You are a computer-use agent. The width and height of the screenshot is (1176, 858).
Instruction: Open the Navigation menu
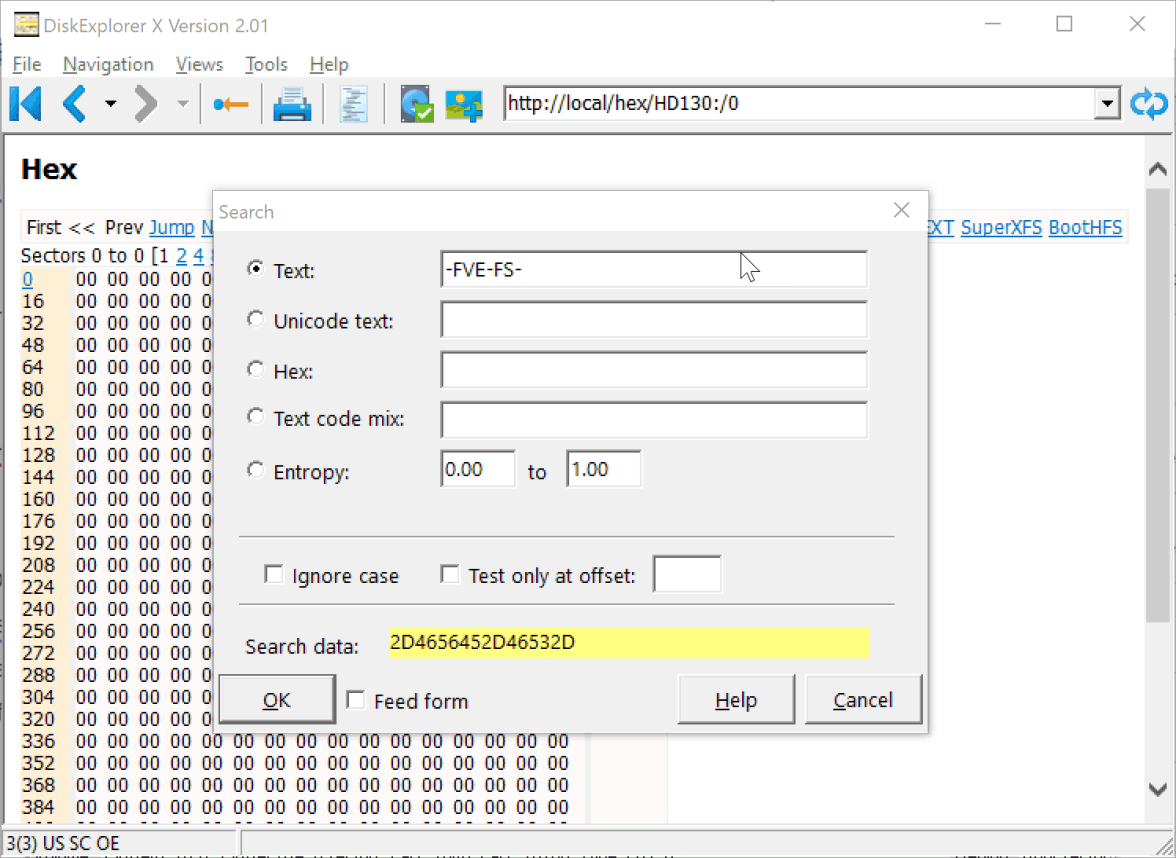click(108, 64)
